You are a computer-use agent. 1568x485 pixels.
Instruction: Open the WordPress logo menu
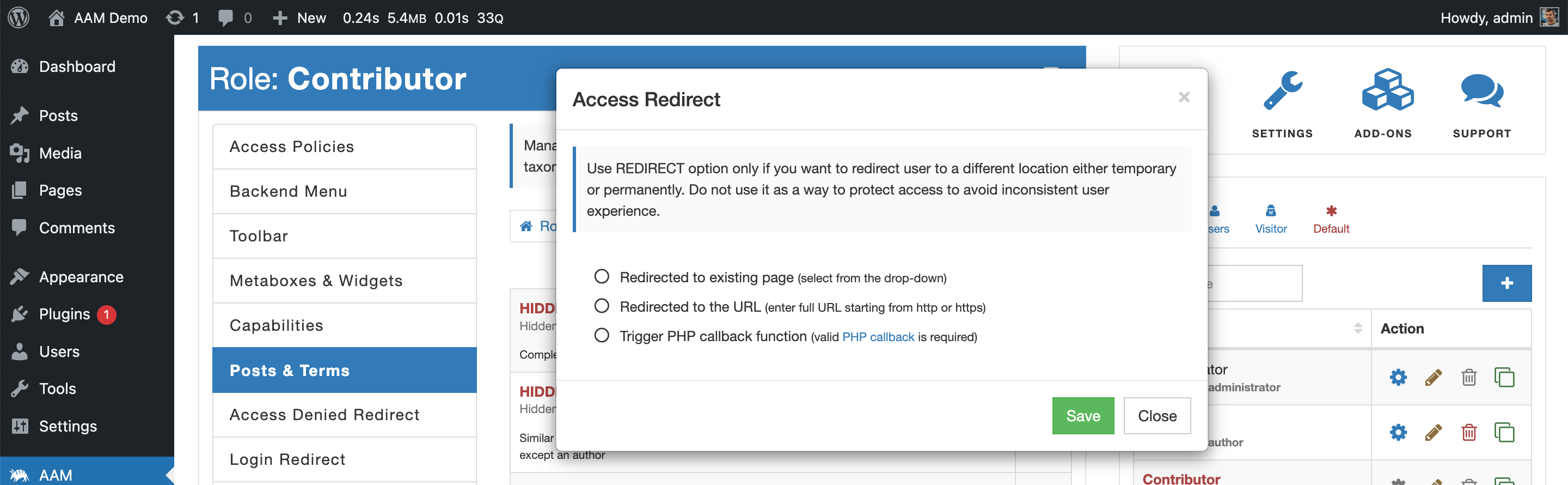coord(19,17)
